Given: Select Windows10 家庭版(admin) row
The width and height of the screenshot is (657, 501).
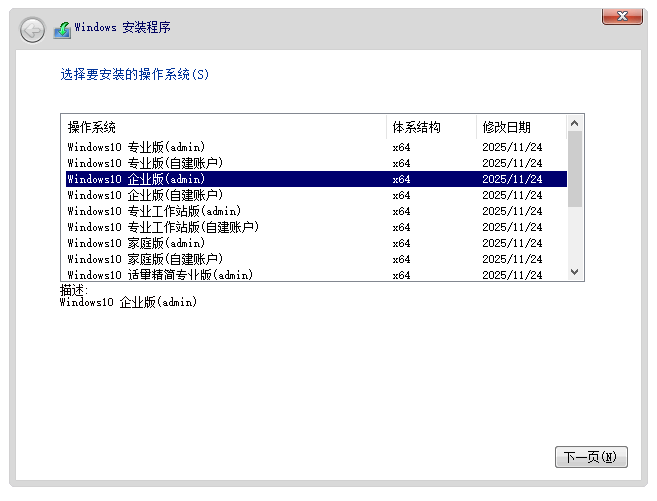Looking at the screenshot, I should point(316,243).
